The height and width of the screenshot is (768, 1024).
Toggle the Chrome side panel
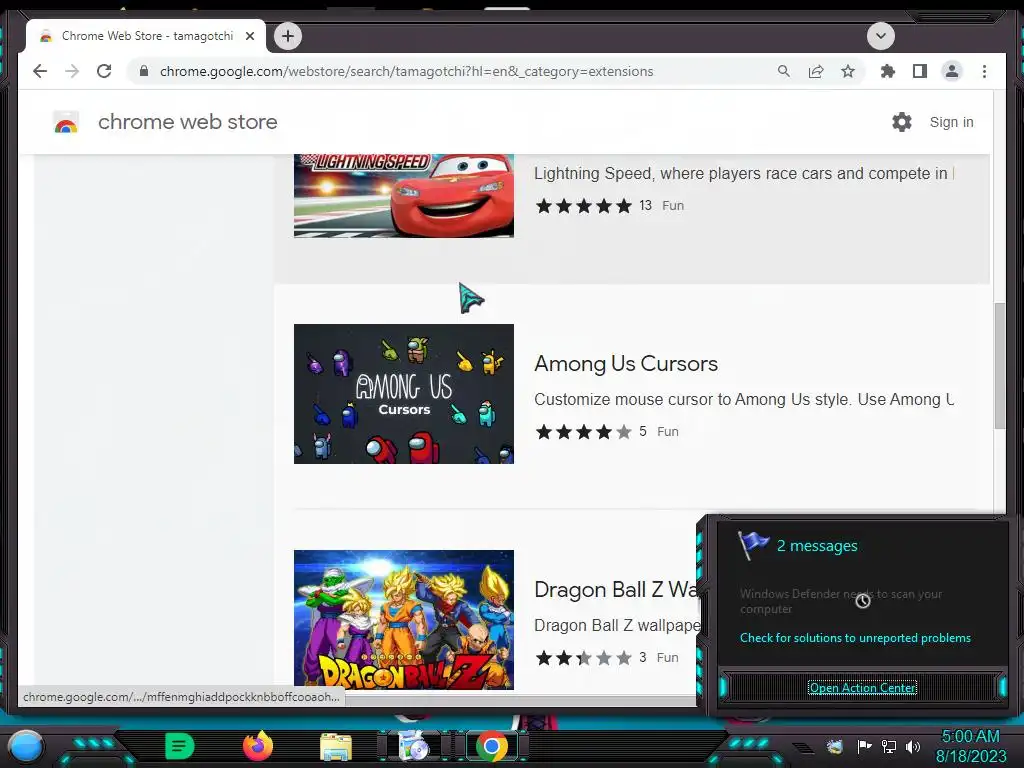(x=920, y=71)
